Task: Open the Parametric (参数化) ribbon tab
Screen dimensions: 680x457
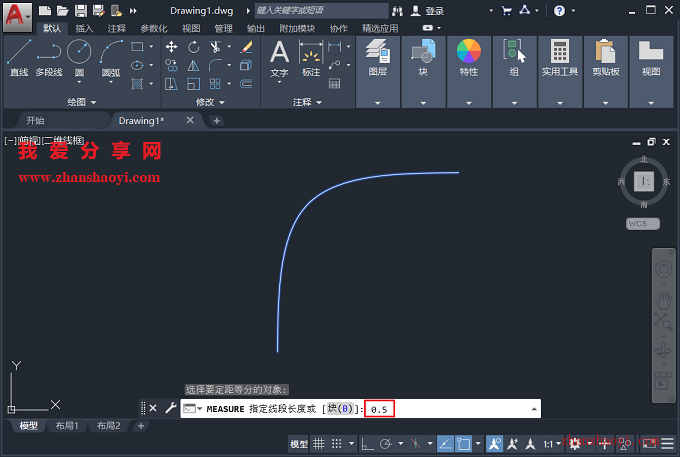Action: [154, 29]
